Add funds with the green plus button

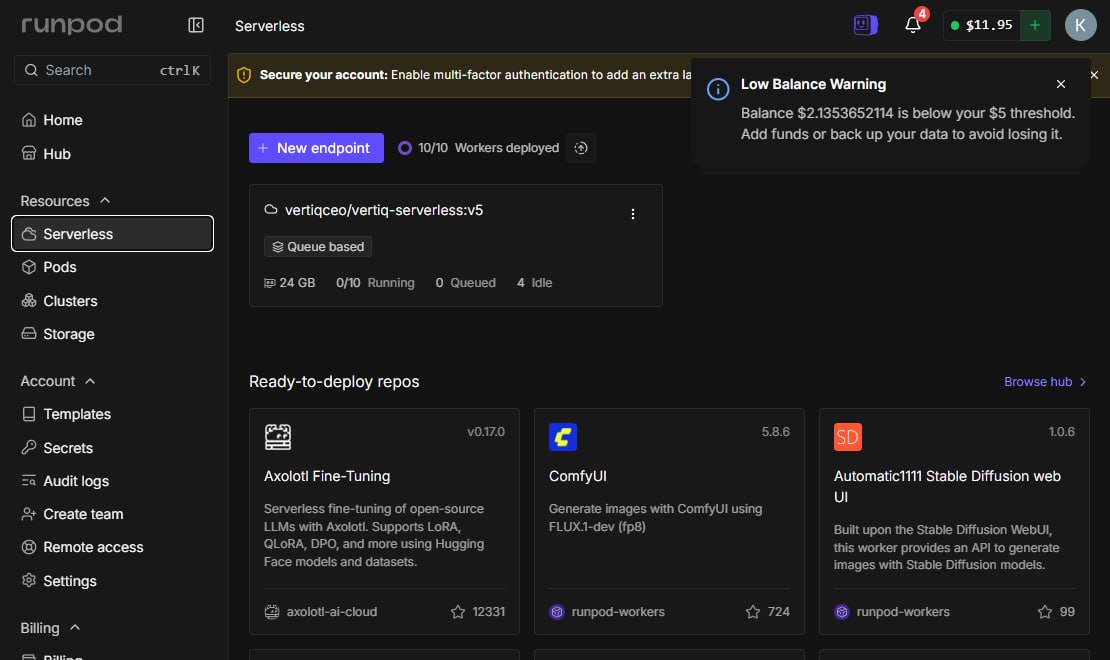point(1035,25)
